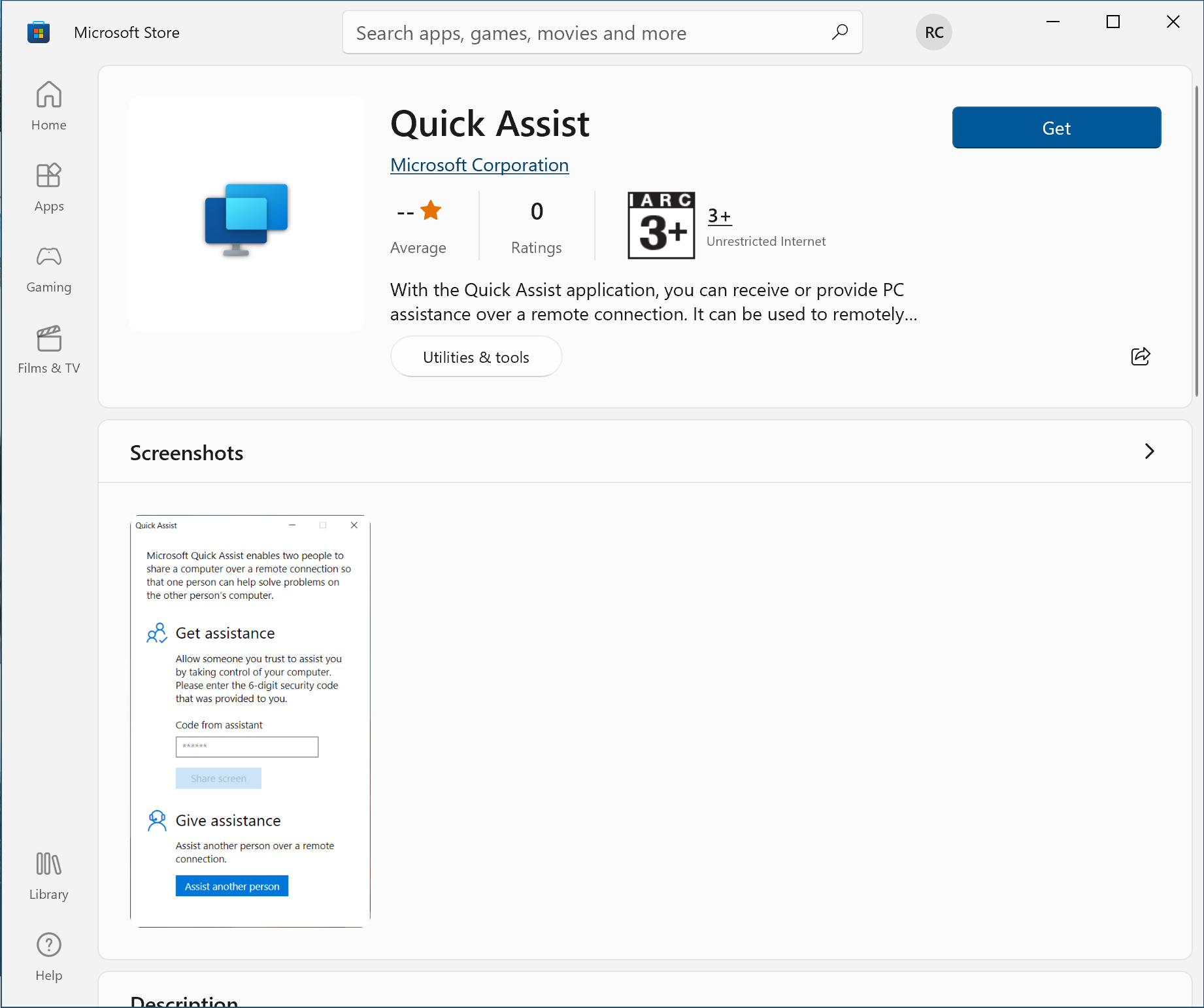Image resolution: width=1204 pixels, height=1008 pixels.
Task: Click the share icon for Quick Assist
Action: 1140,356
